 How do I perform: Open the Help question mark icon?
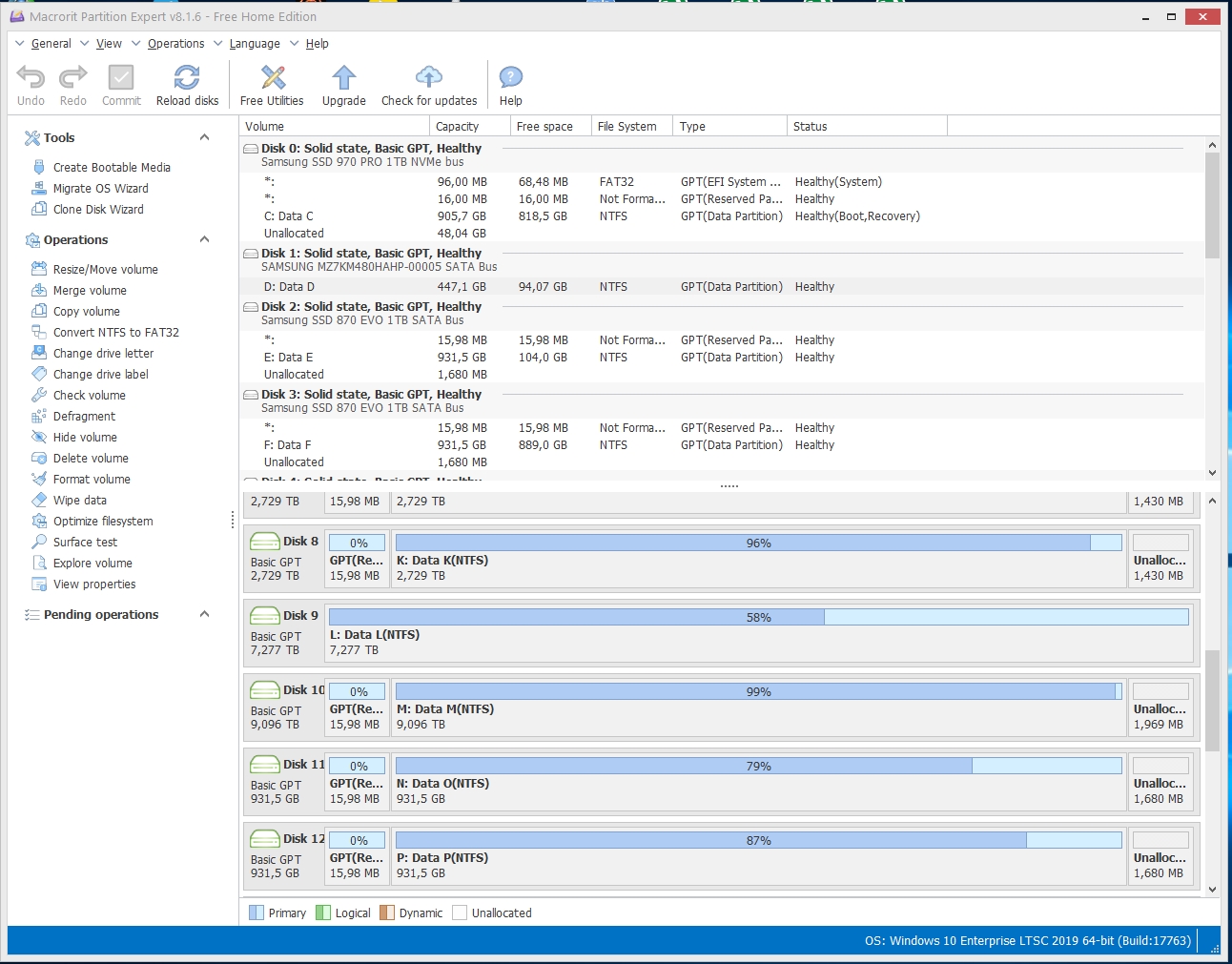pos(510,78)
